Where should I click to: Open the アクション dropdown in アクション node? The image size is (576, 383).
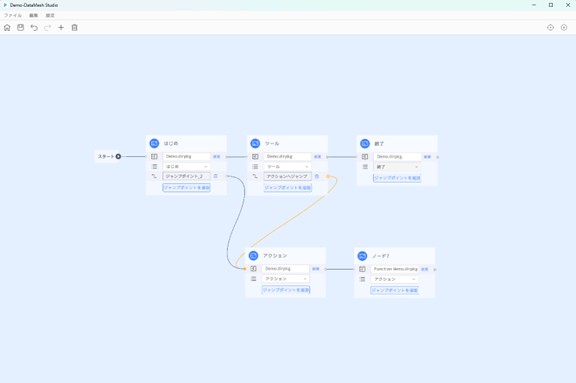286,279
